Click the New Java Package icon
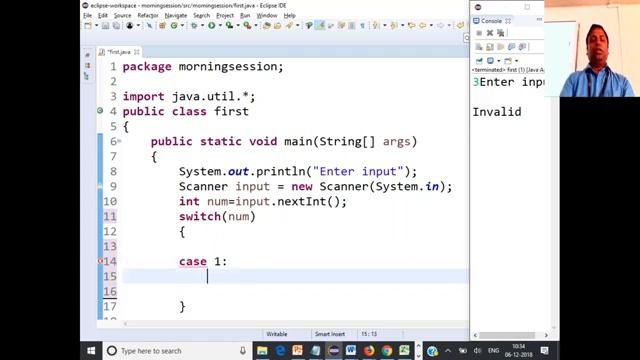The height and width of the screenshot is (360, 640). coord(162,26)
